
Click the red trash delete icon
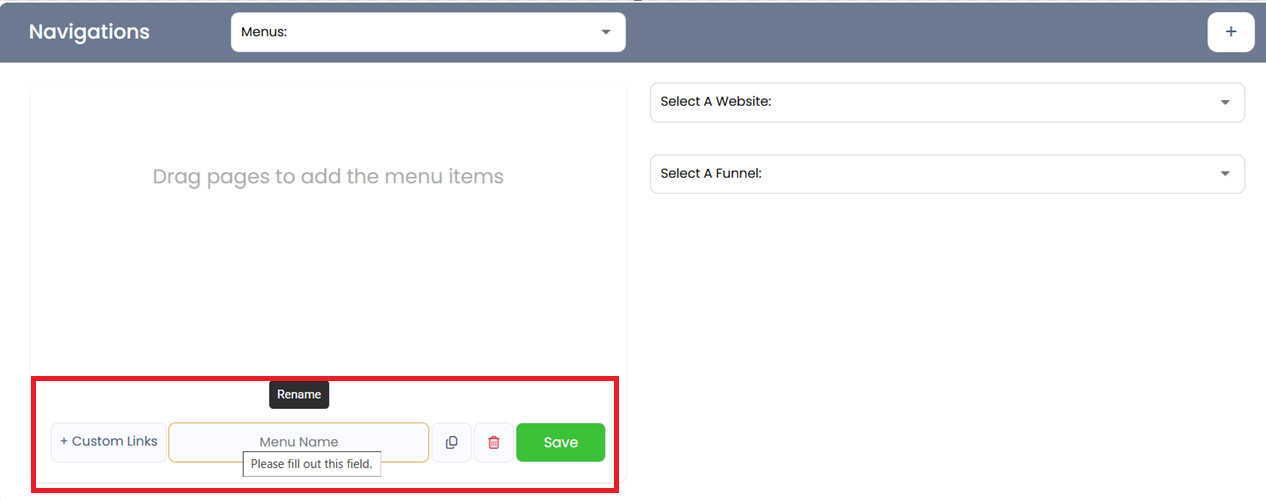click(x=494, y=442)
